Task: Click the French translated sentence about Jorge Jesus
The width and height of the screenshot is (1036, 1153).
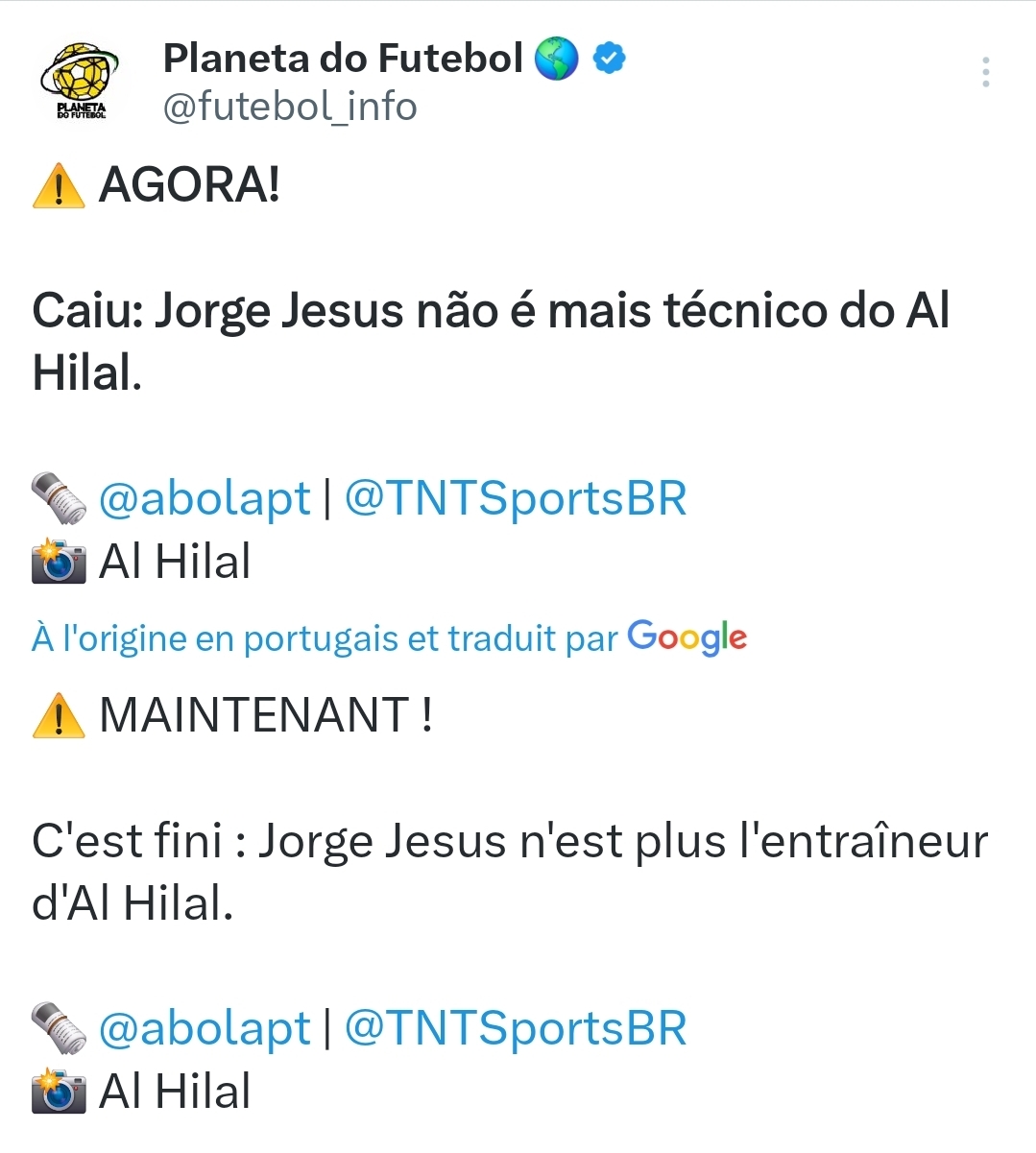Action: tap(510, 872)
